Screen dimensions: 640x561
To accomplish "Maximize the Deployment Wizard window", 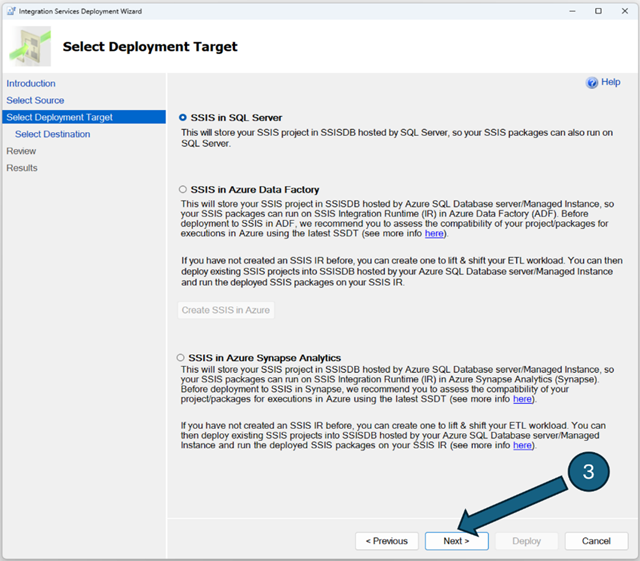I will (x=598, y=11).
